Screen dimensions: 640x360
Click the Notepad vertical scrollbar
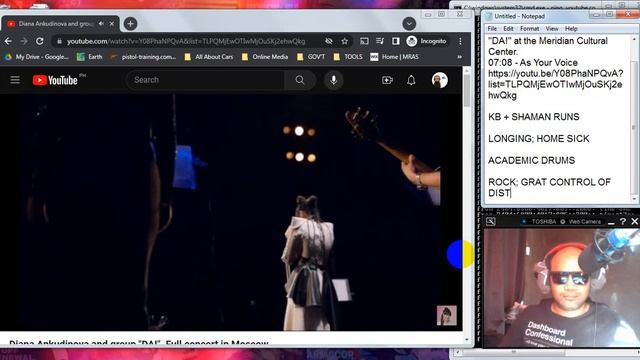pos(634,118)
